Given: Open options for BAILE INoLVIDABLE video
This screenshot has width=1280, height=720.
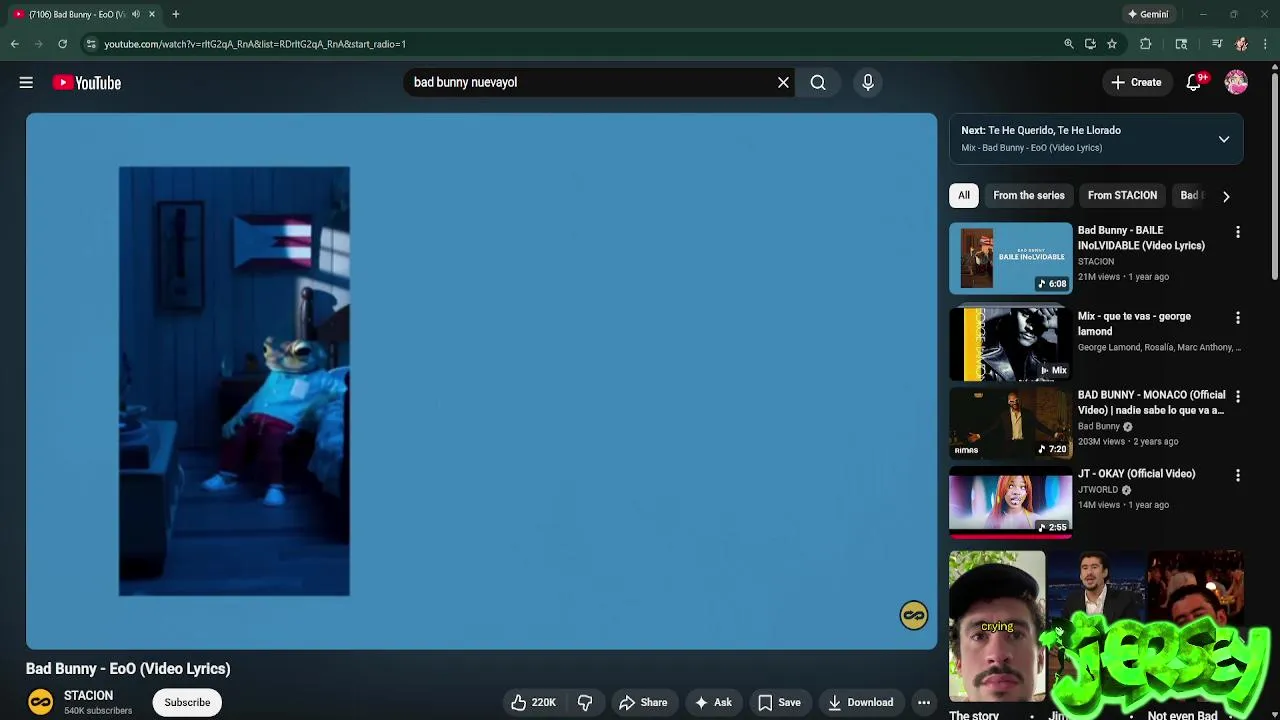Looking at the screenshot, I should pyautogui.click(x=1238, y=232).
